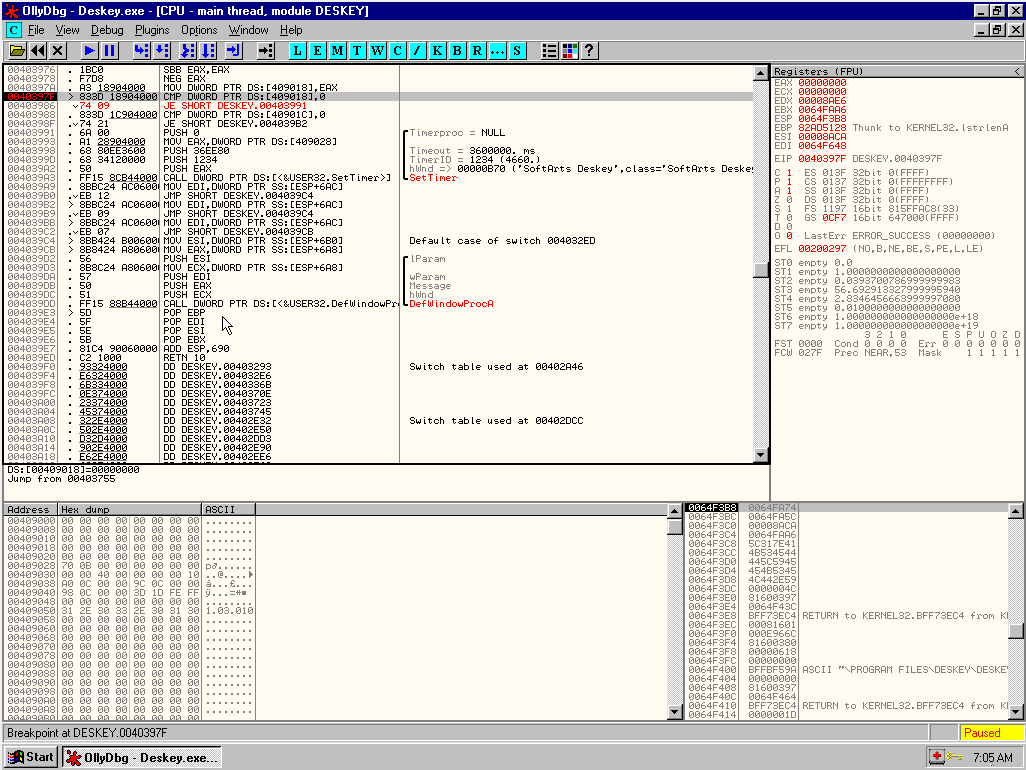This screenshot has height=770, width=1026.
Task: Click the disassembly pane vertical scrollbar thumb
Action: [x=760, y=270]
